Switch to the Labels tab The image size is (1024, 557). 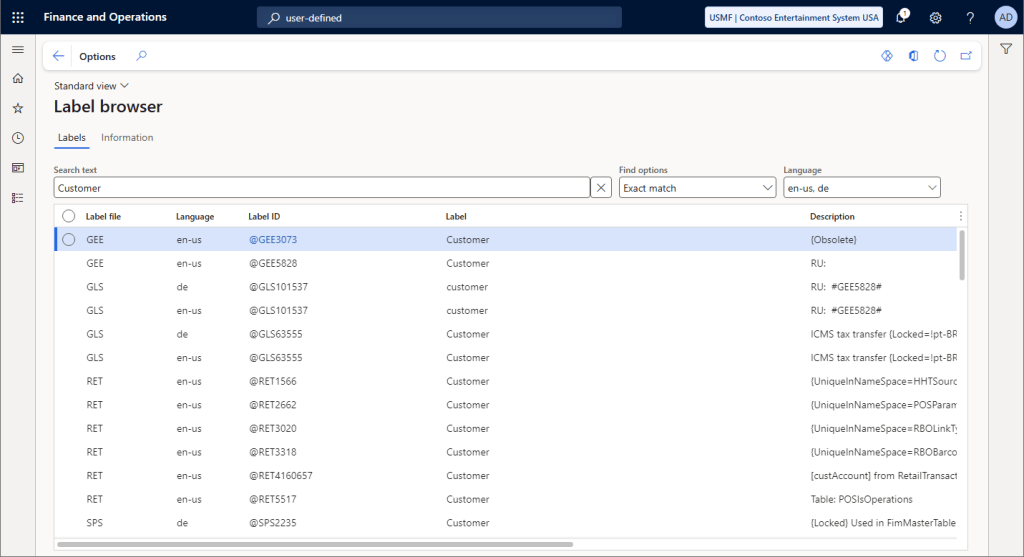72,138
